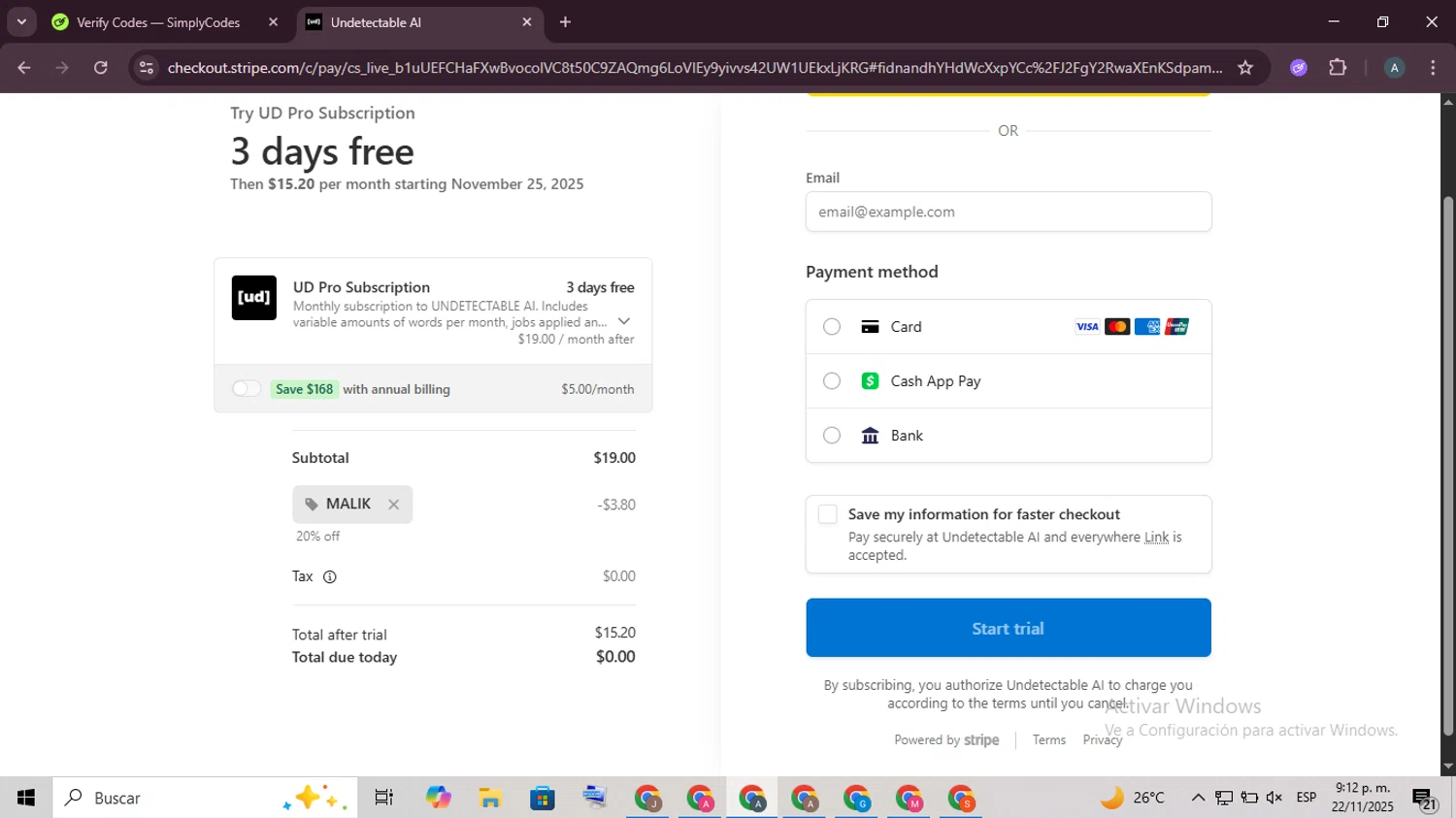
Task: Click the UnionPay logo
Action: pos(1177,327)
